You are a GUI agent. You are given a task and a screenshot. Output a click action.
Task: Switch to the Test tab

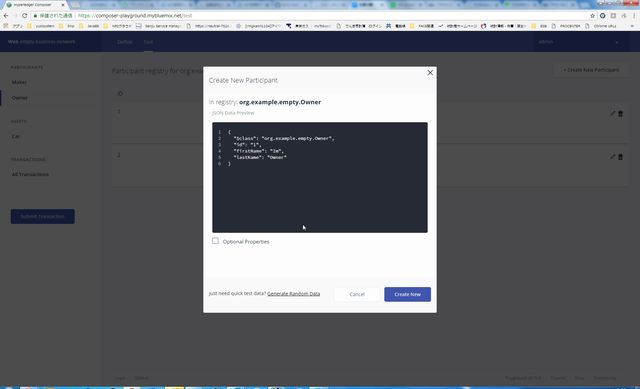pos(148,42)
